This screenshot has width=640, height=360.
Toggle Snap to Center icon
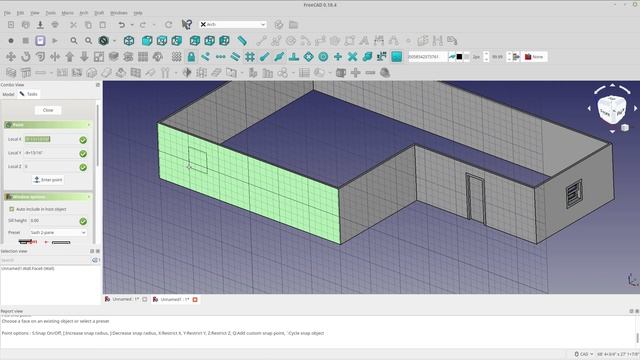pos(323,57)
